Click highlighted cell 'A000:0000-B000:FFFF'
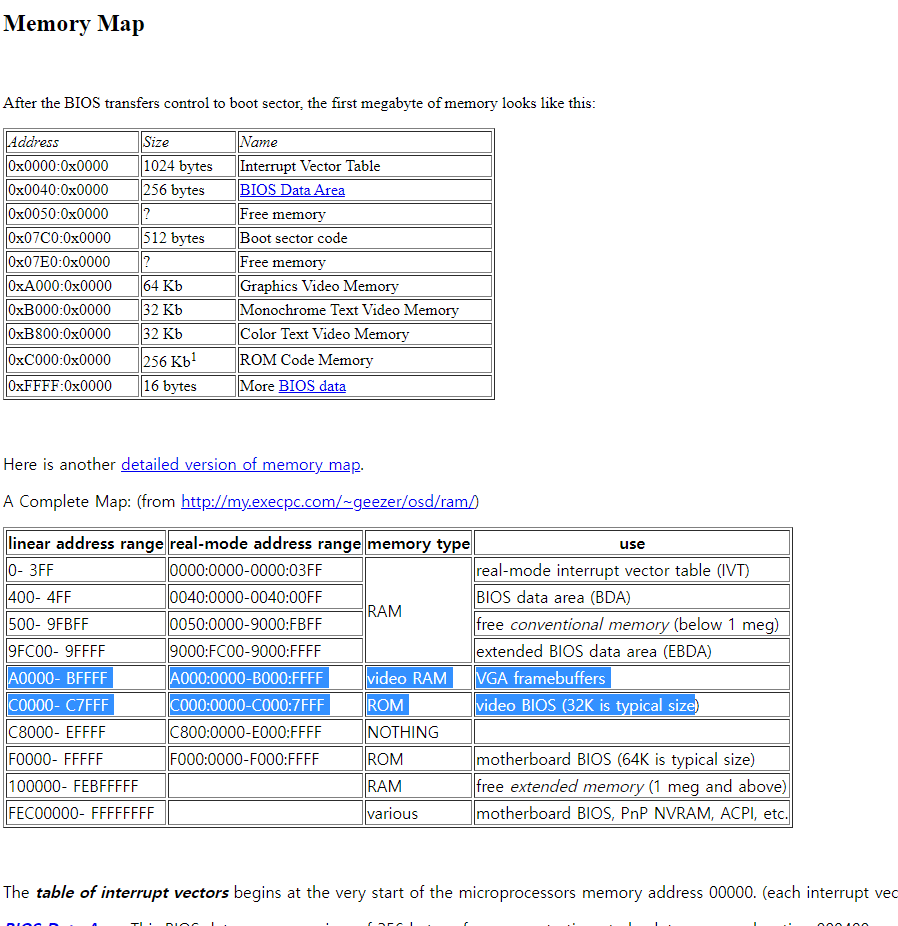The height and width of the screenshot is (926, 898). (265, 678)
